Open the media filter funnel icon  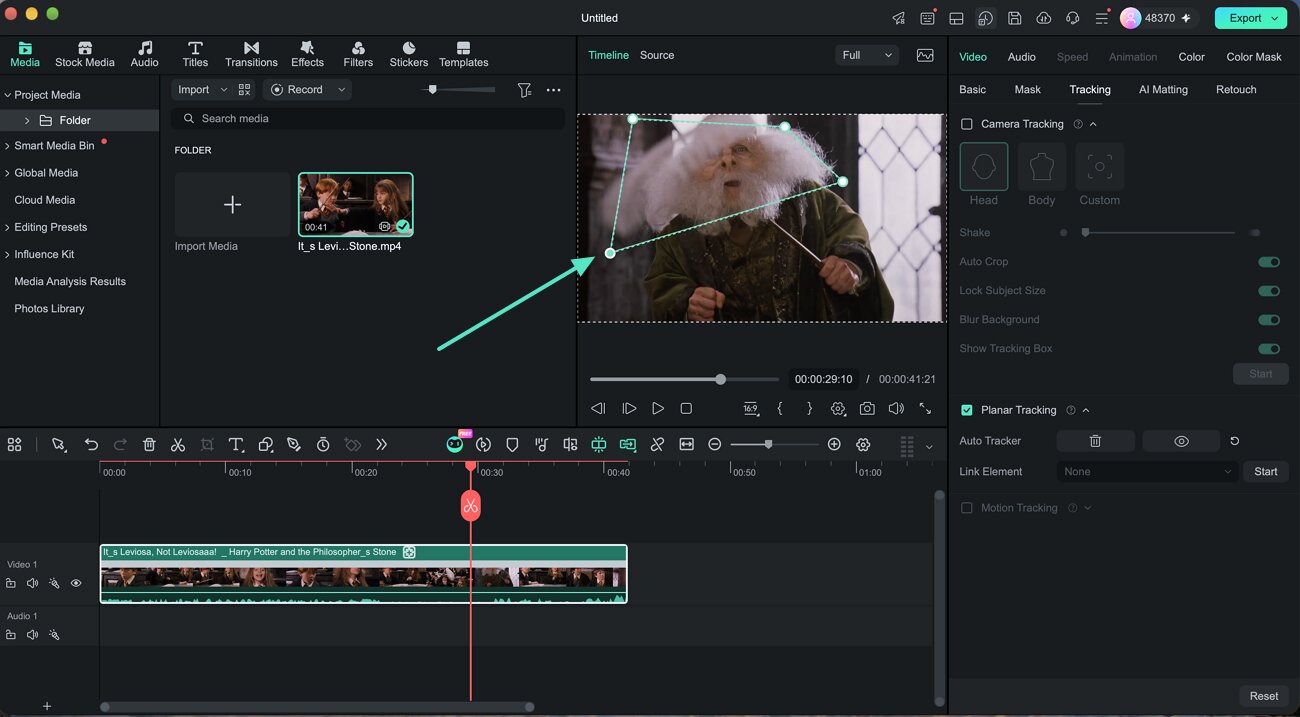tap(524, 90)
